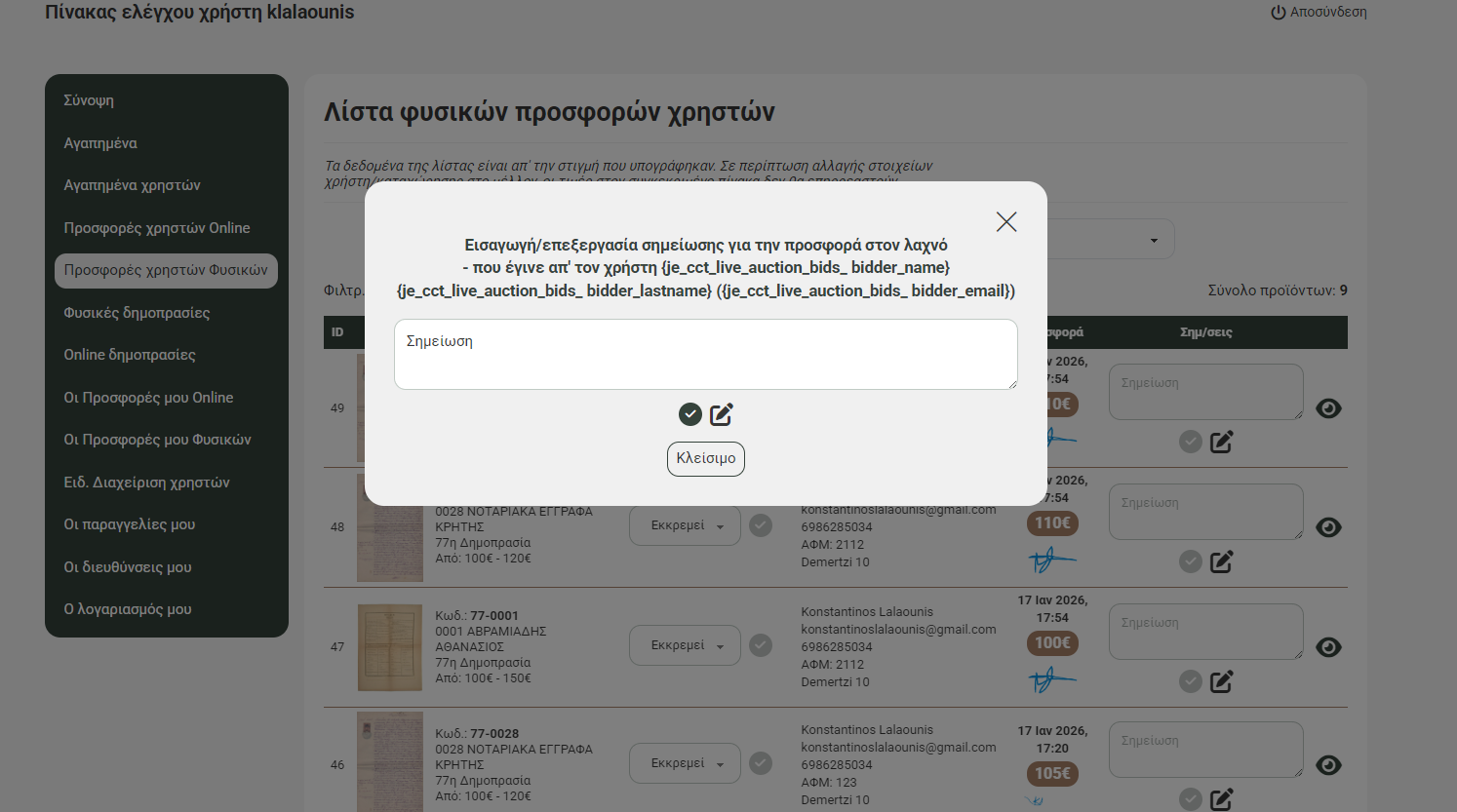Toggle the view eye icon for row 47
Viewport: 1457px width, 812px height.
(x=1328, y=647)
